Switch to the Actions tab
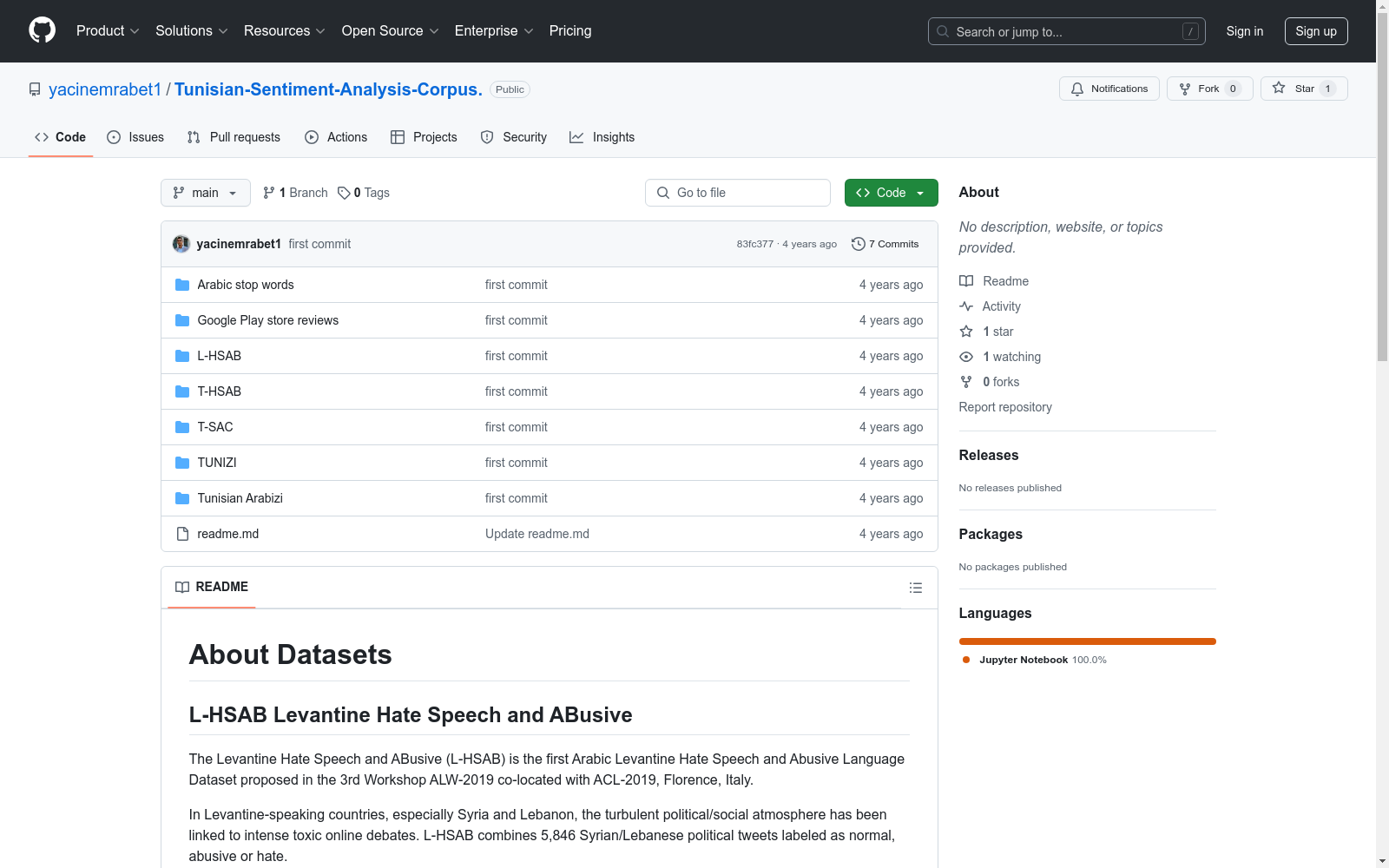The image size is (1389, 868). coord(336,137)
